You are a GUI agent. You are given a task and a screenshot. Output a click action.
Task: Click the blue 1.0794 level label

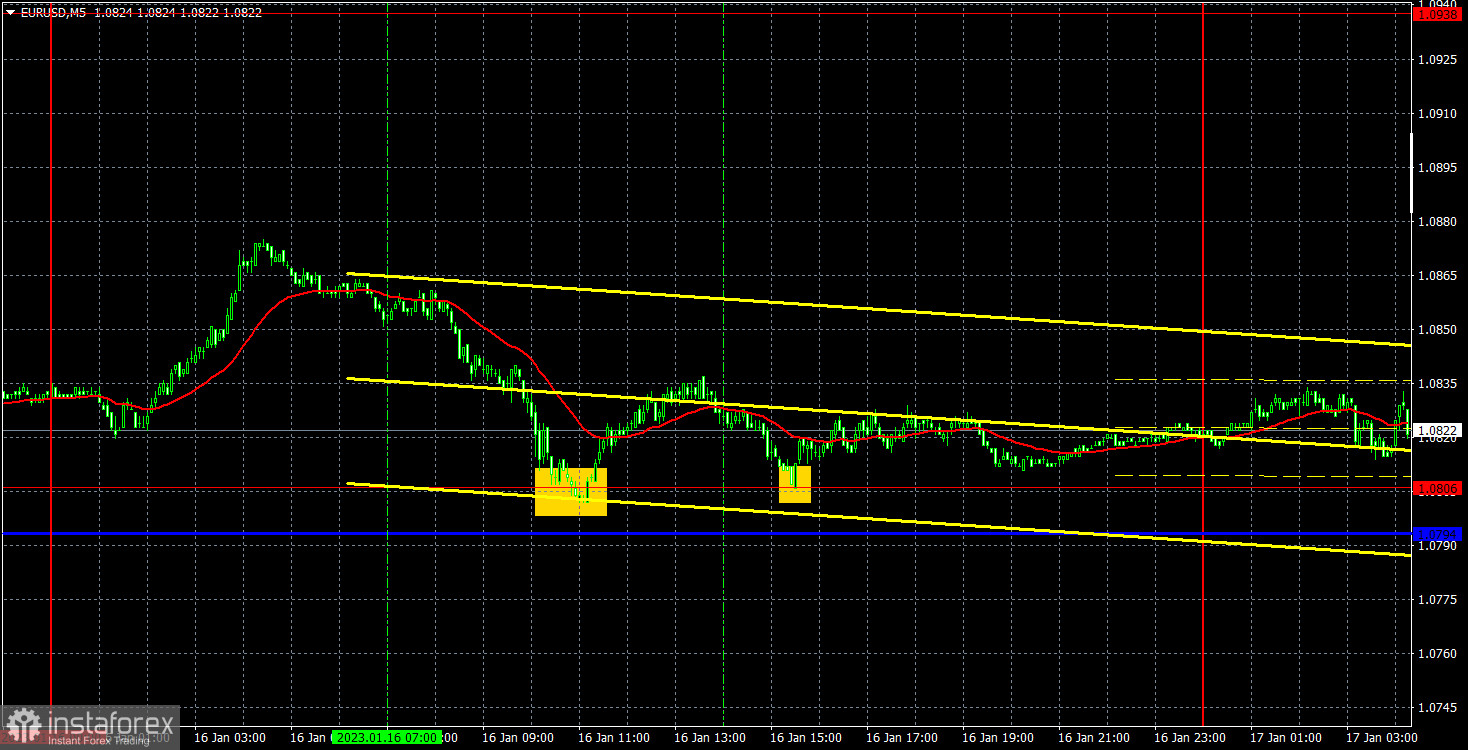[1438, 534]
